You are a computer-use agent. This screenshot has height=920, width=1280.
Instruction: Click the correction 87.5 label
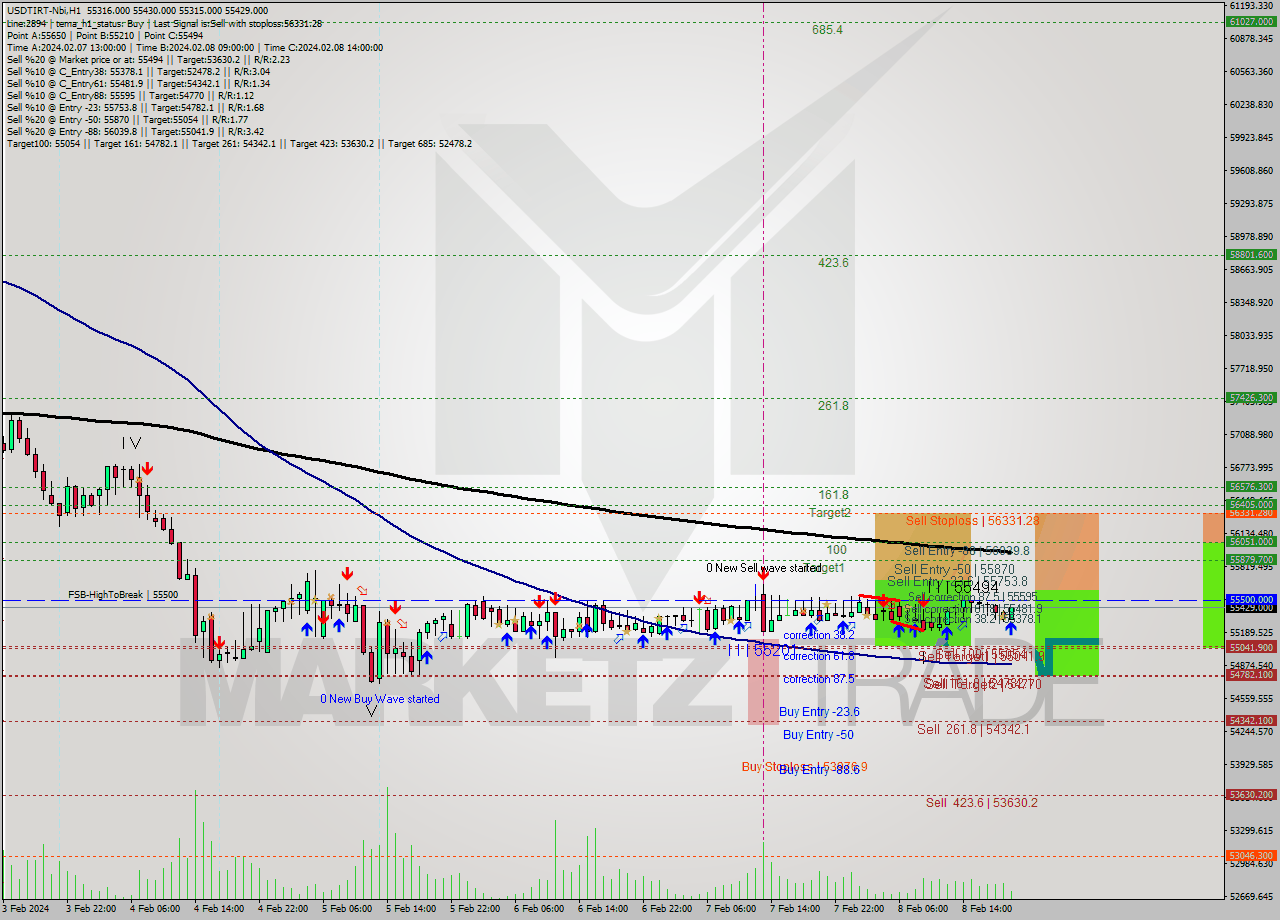[x=819, y=679]
